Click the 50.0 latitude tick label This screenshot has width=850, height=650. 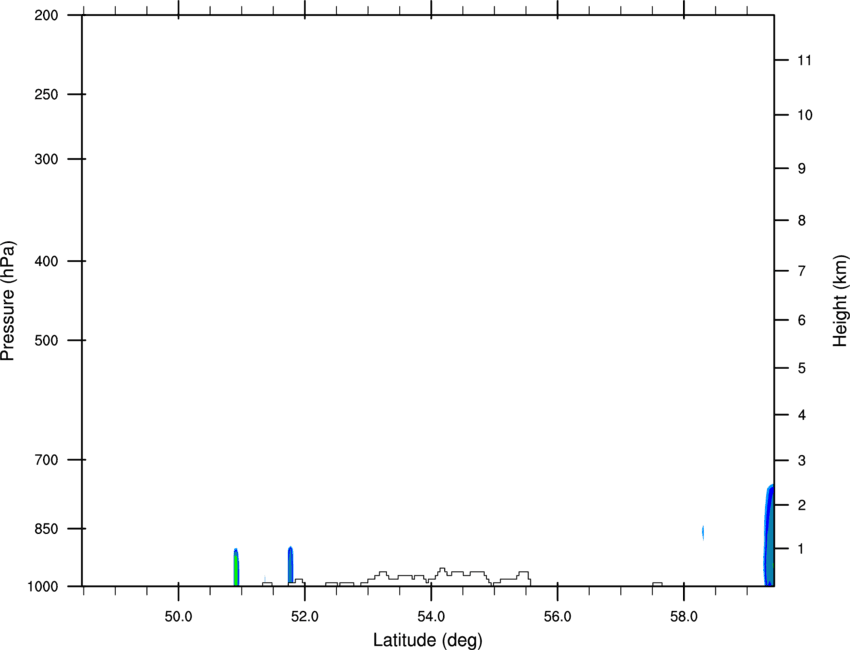[178, 617]
